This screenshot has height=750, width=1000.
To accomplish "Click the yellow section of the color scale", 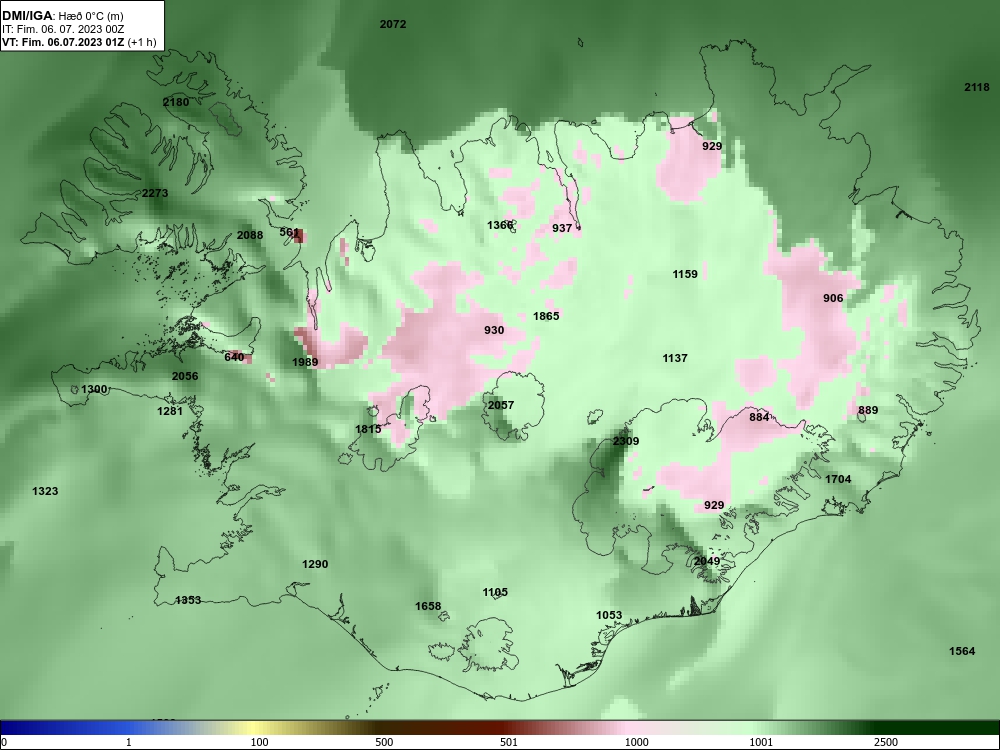I will point(255,728).
